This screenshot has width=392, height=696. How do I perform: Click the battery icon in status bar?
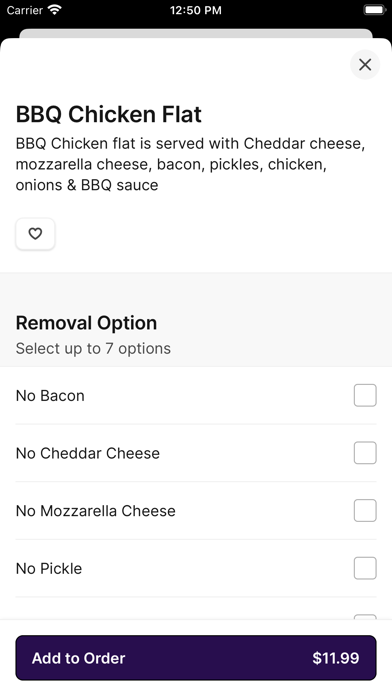click(x=375, y=10)
